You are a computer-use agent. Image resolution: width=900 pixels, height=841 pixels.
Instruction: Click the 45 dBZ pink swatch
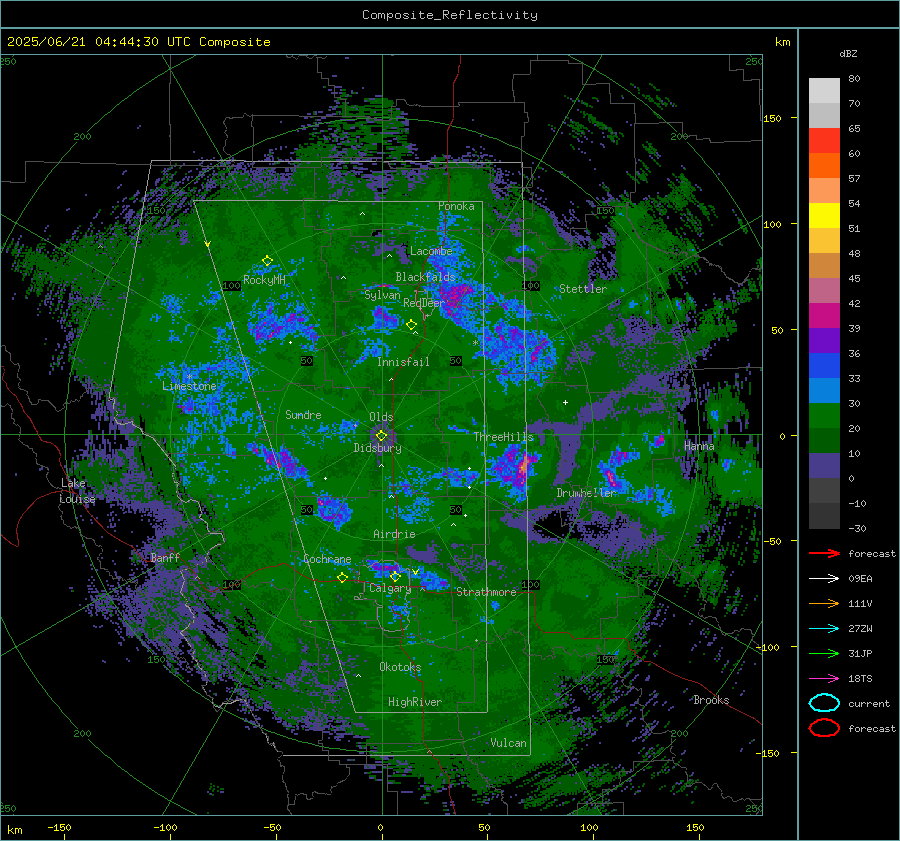pos(824,290)
